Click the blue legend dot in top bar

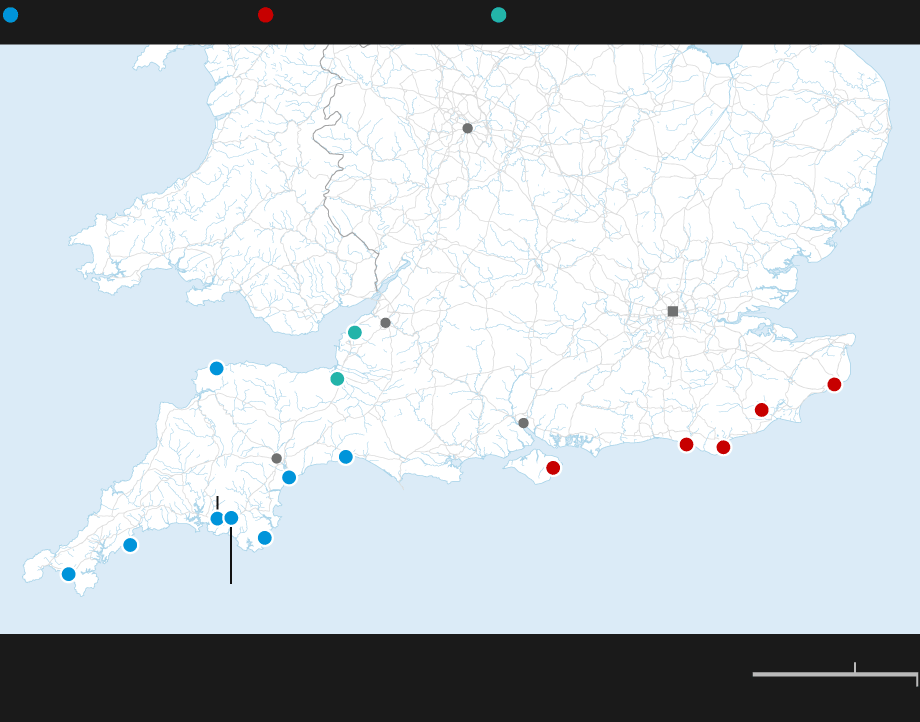pos(10,15)
